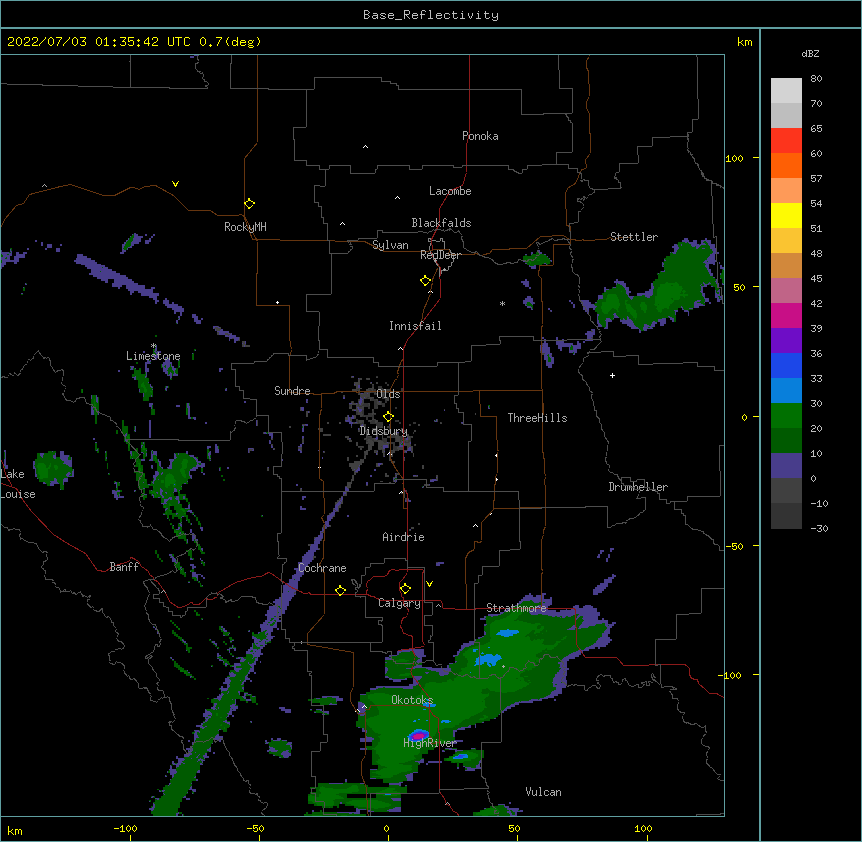Click the Base_Reflectivity title text

[x=431, y=15]
